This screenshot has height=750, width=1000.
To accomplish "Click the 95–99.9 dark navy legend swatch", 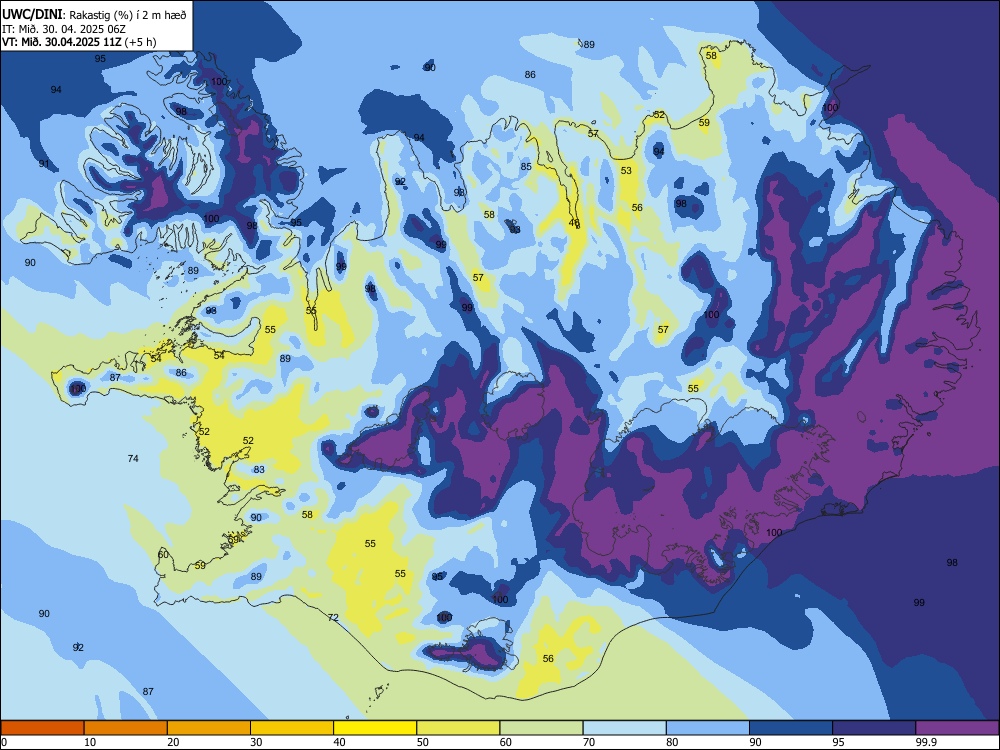I will point(874,728).
